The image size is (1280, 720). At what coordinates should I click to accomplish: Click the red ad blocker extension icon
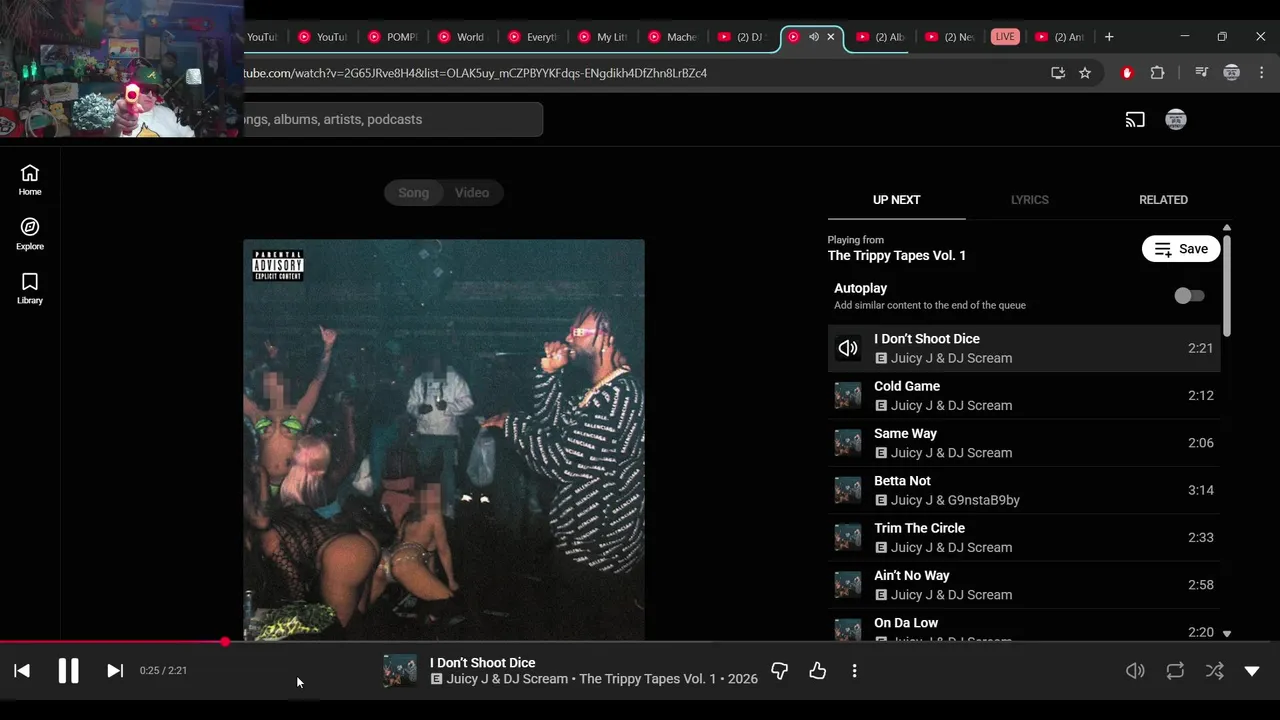(x=1127, y=73)
